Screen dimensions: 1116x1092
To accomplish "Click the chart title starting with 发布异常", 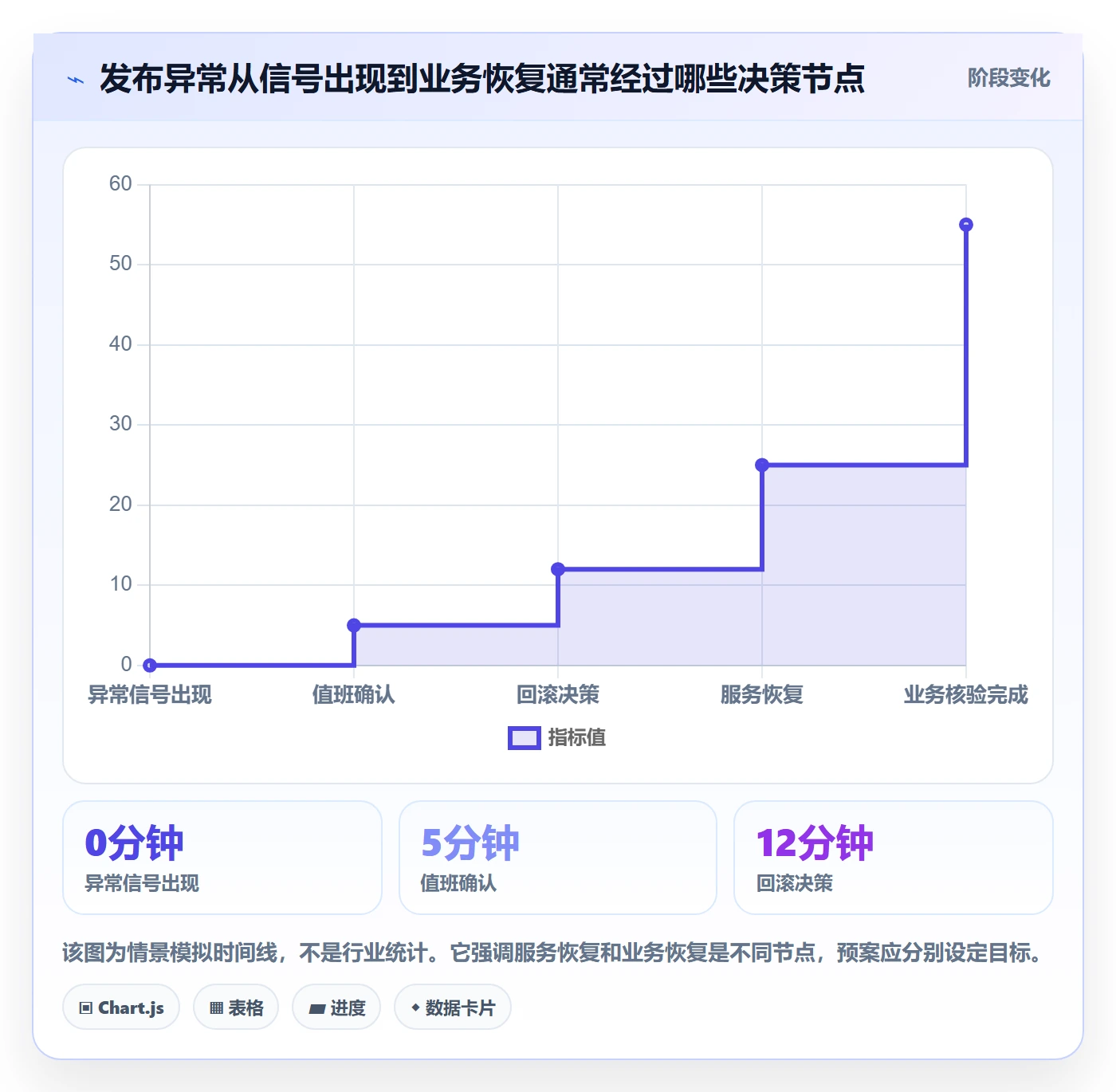I will (482, 79).
